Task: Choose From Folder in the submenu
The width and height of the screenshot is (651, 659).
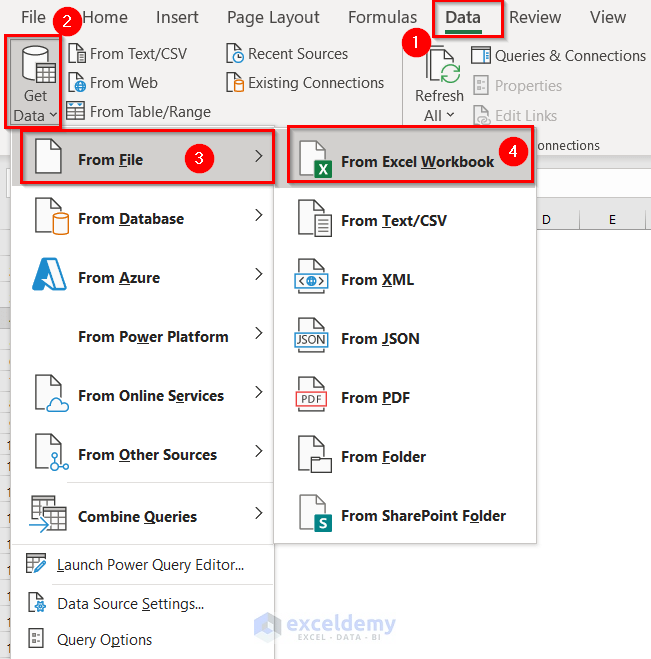Action: [405, 456]
